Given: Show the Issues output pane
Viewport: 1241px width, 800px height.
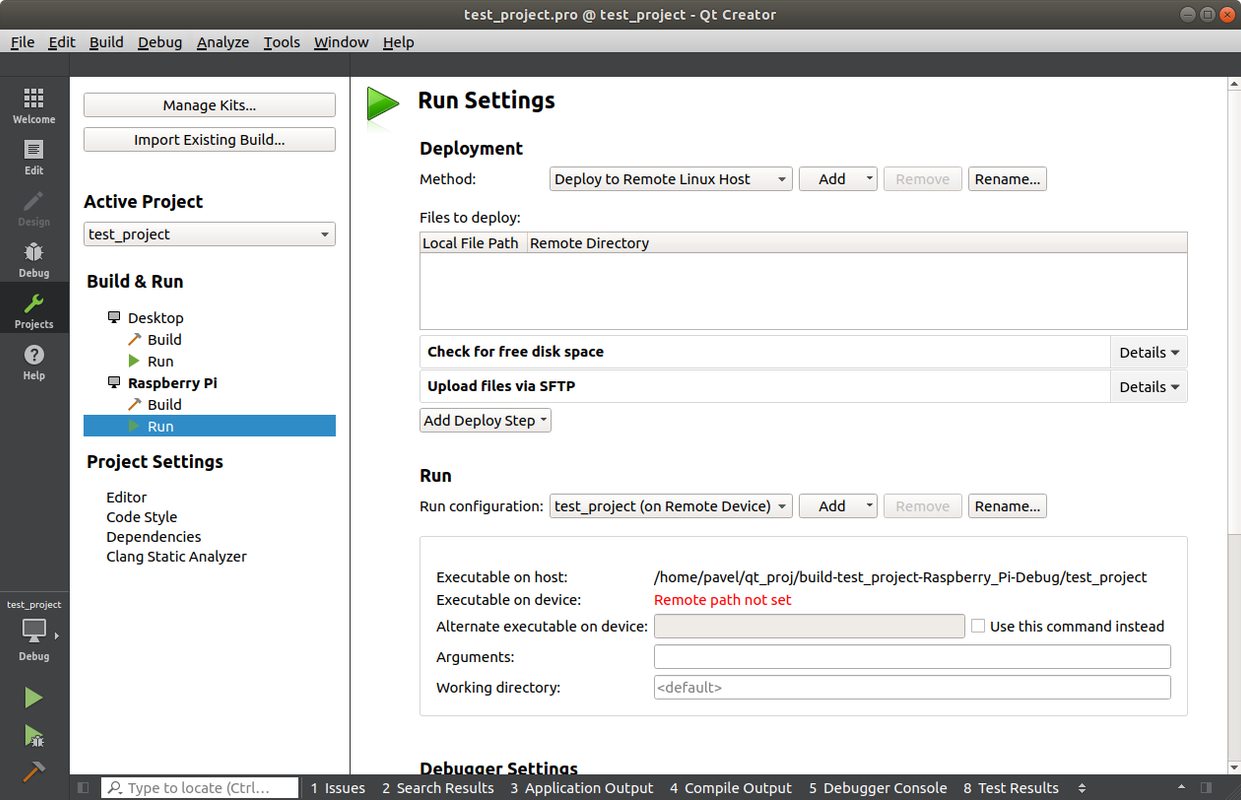Looking at the screenshot, I should point(338,788).
